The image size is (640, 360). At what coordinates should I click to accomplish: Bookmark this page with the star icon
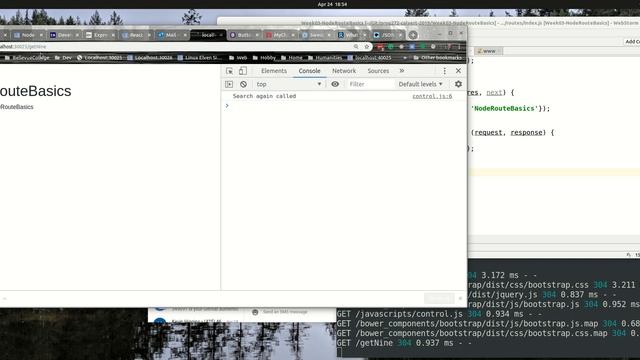pos(367,47)
